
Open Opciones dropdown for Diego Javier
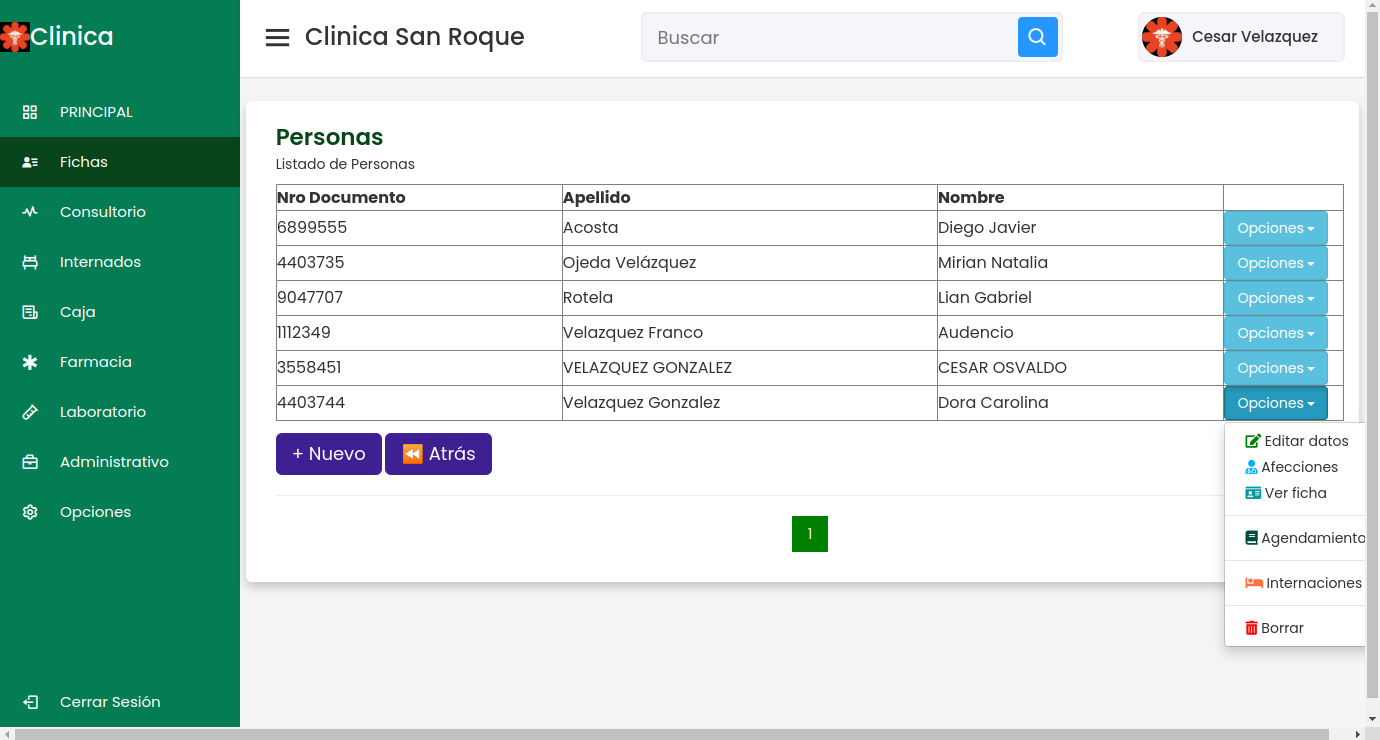[1276, 228]
